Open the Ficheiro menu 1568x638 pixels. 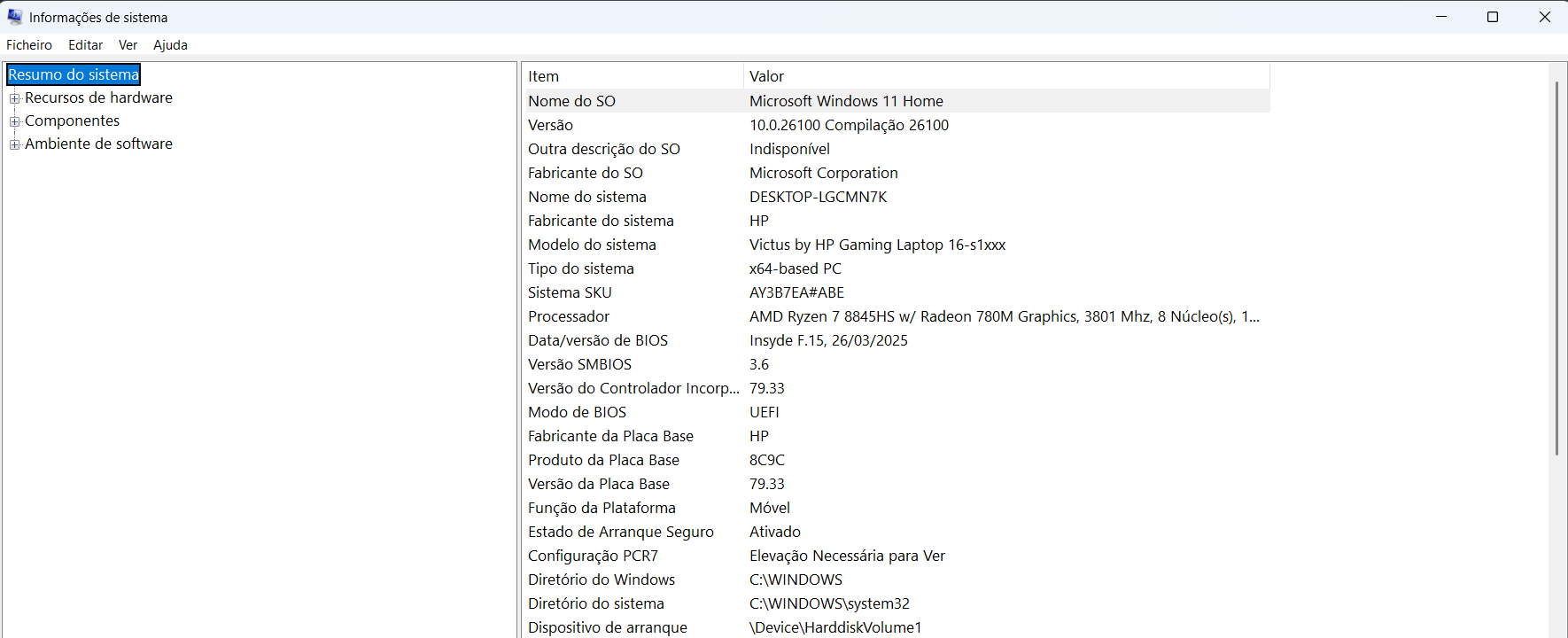pyautogui.click(x=29, y=45)
